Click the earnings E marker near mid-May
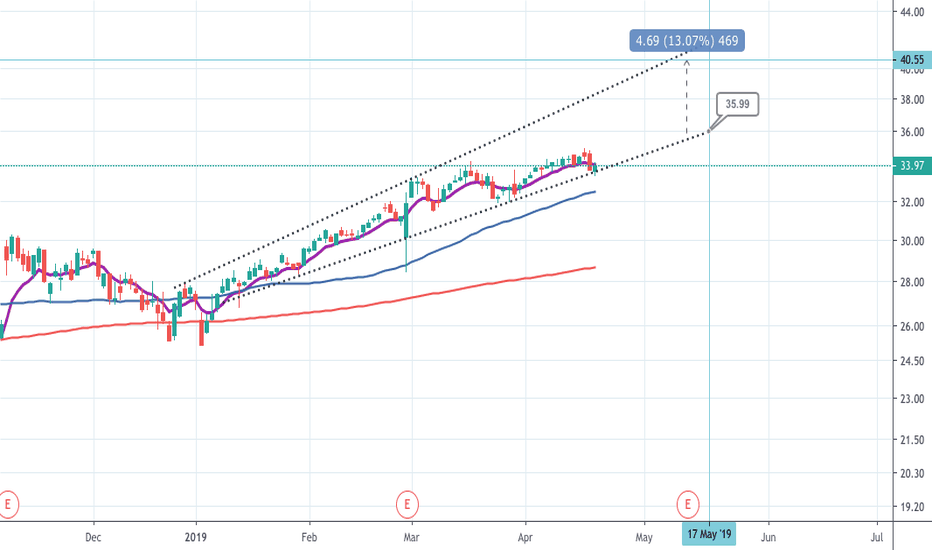Image resolution: width=932 pixels, height=550 pixels. pyautogui.click(x=688, y=504)
